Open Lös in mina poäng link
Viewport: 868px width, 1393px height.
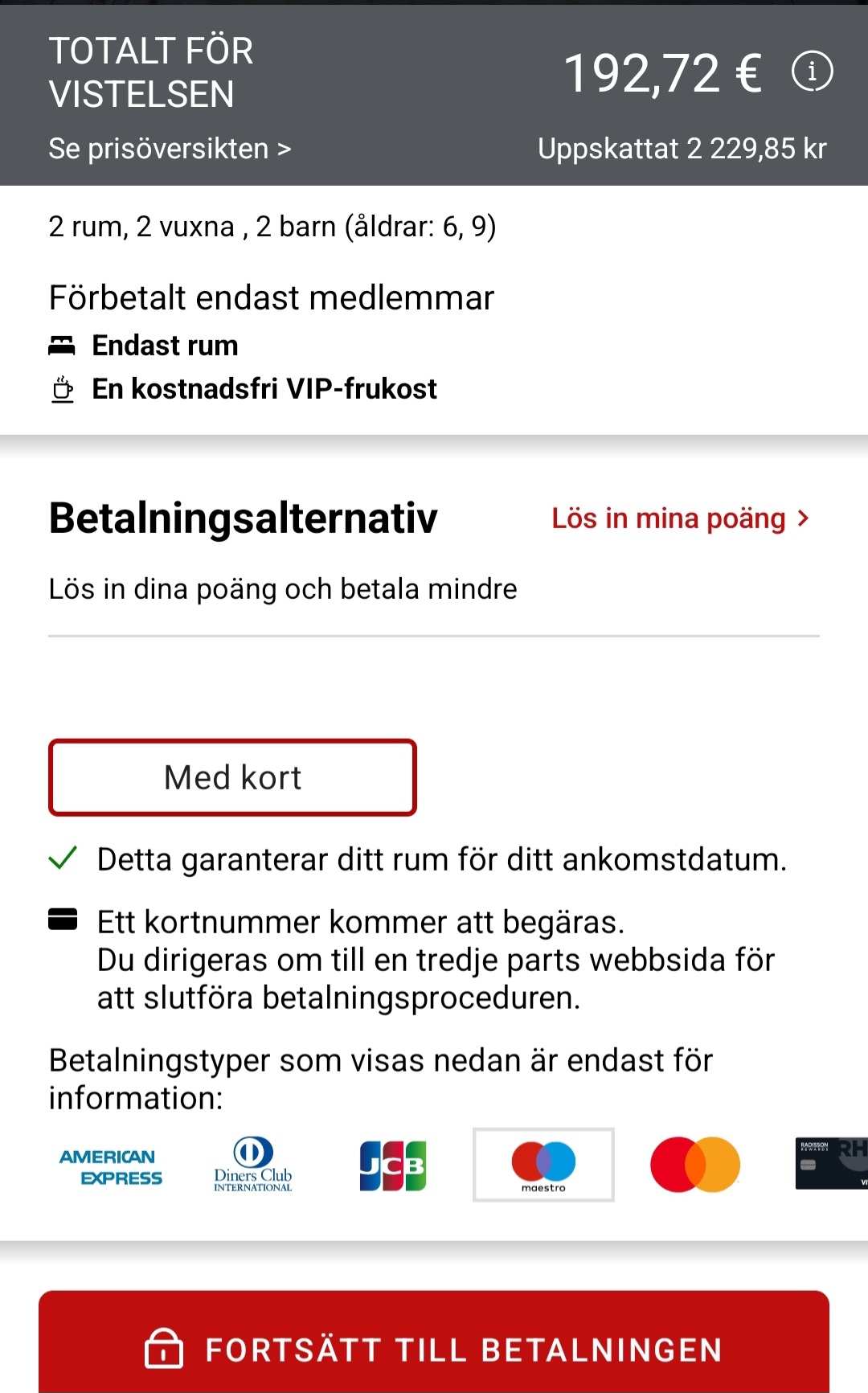(x=668, y=518)
